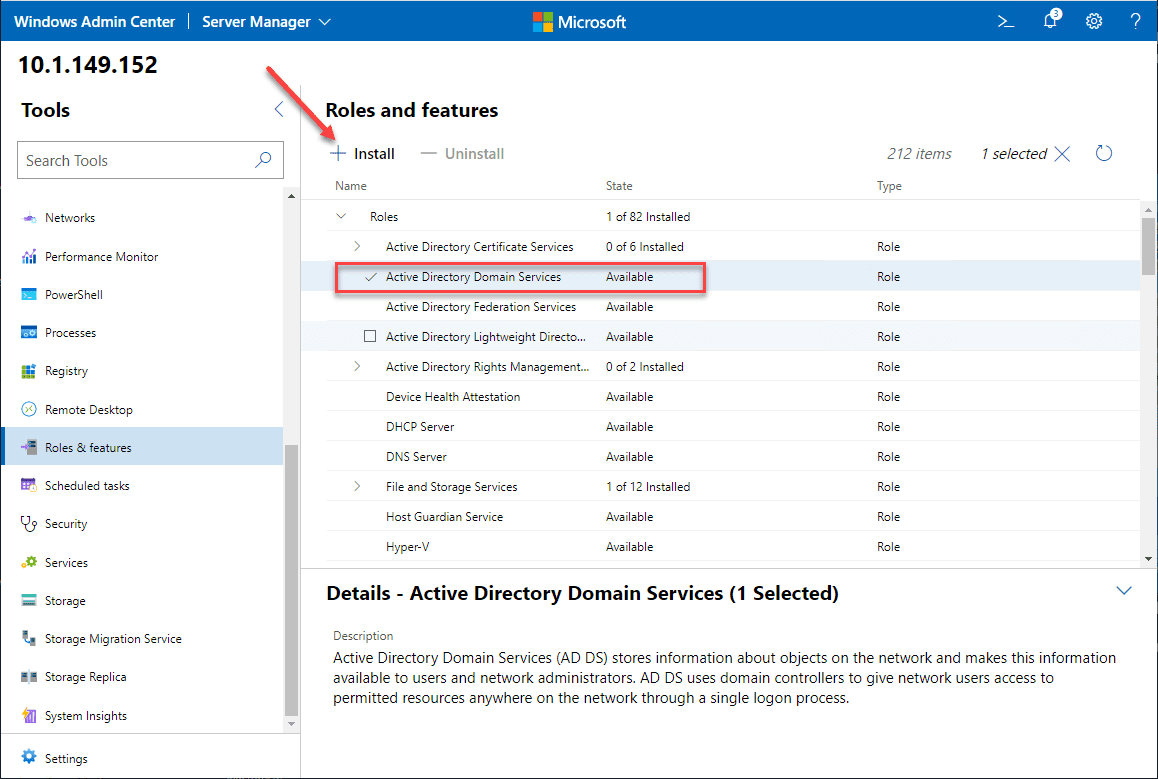Uncheck Active Directory Domain Services row
The width and height of the screenshot is (1158, 779).
370,277
